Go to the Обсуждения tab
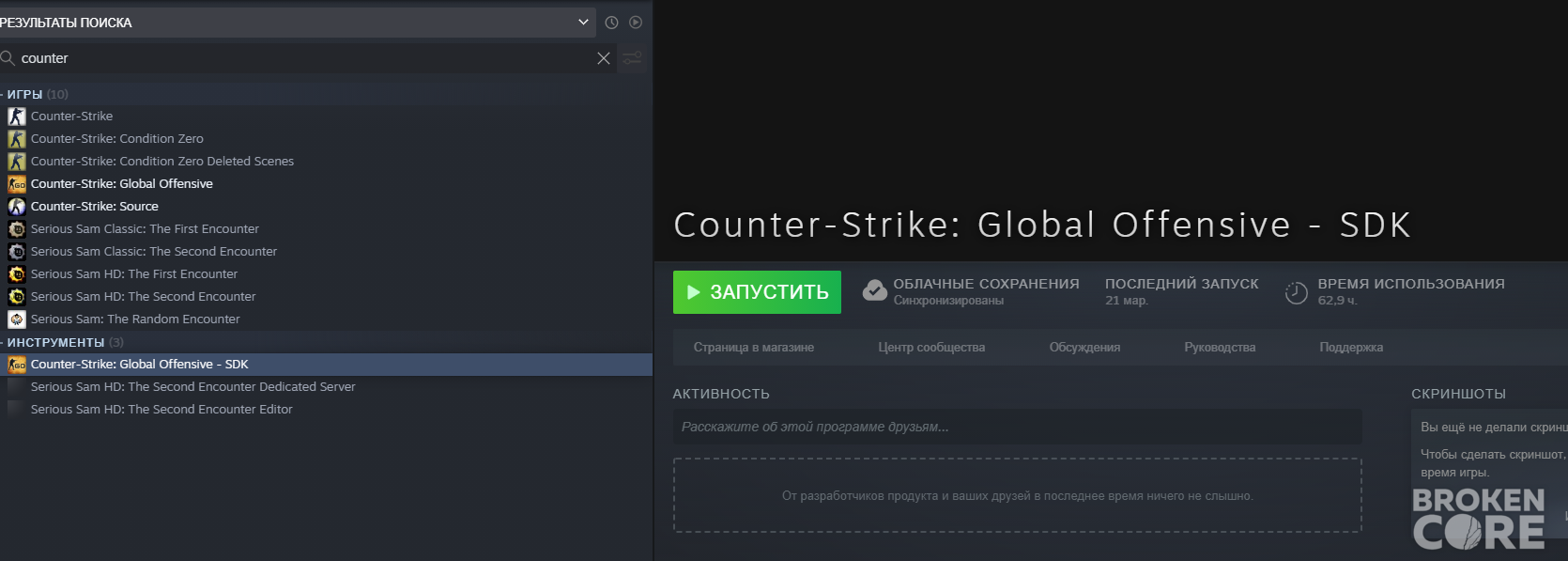 (1084, 348)
